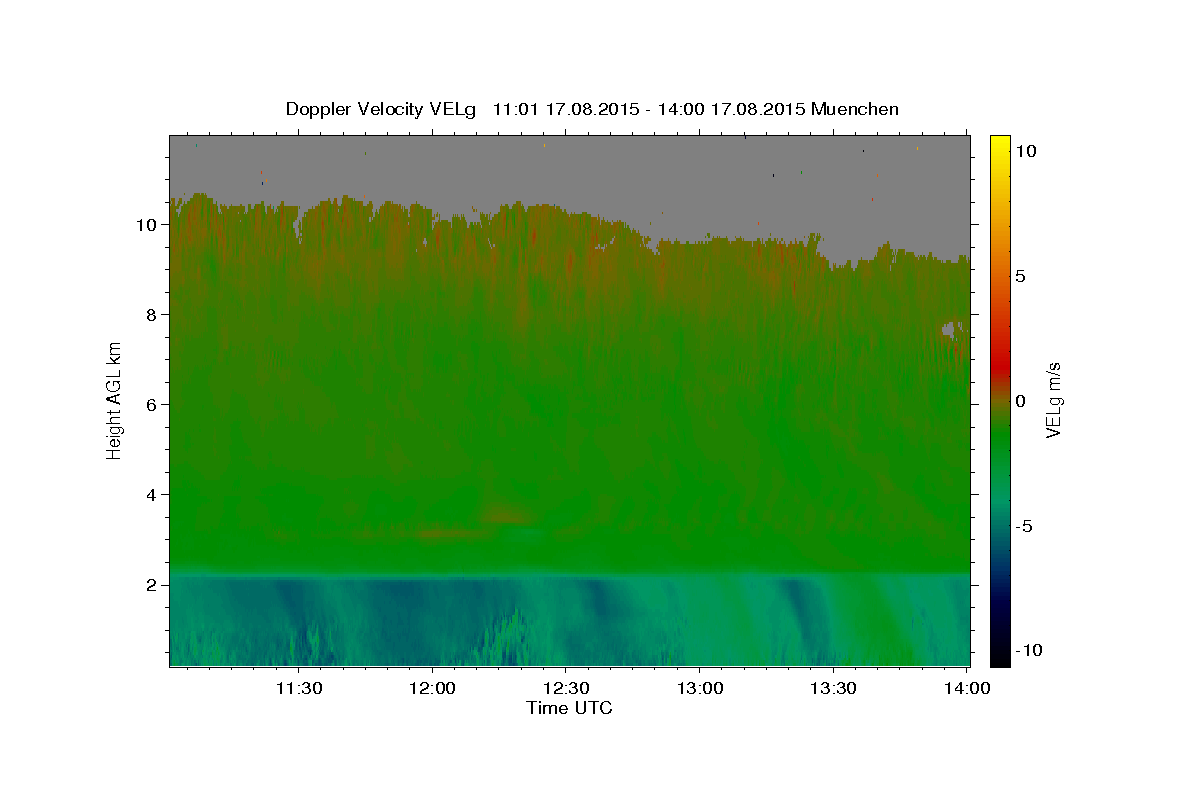Click the colorbar tick label '0'
The height and width of the screenshot is (800, 1200).
1021,400
